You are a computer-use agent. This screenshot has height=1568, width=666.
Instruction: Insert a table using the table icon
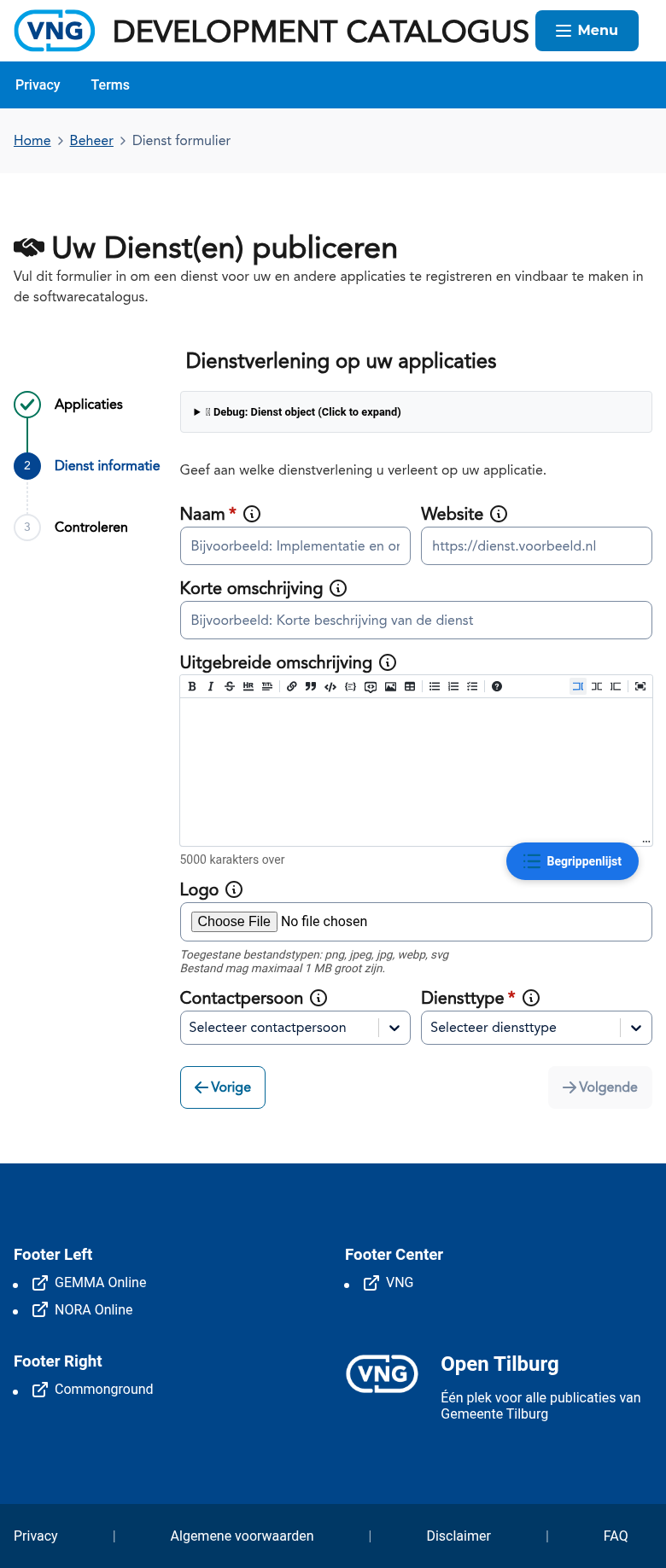[409, 686]
